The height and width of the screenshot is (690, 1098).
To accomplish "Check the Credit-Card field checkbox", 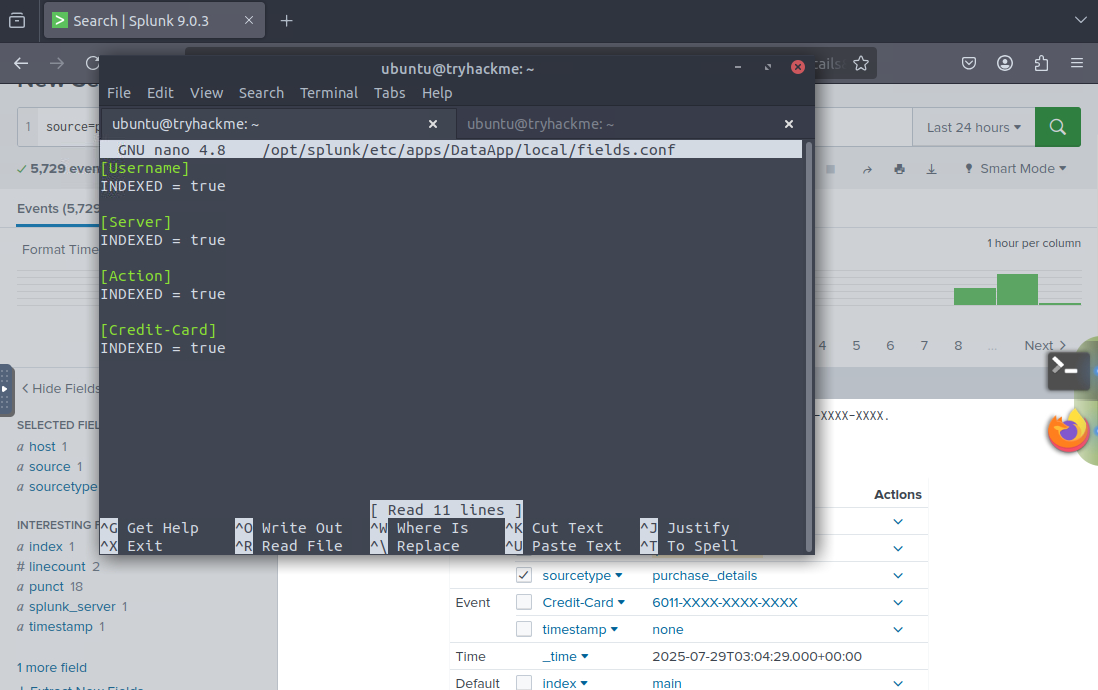I will click(x=524, y=602).
